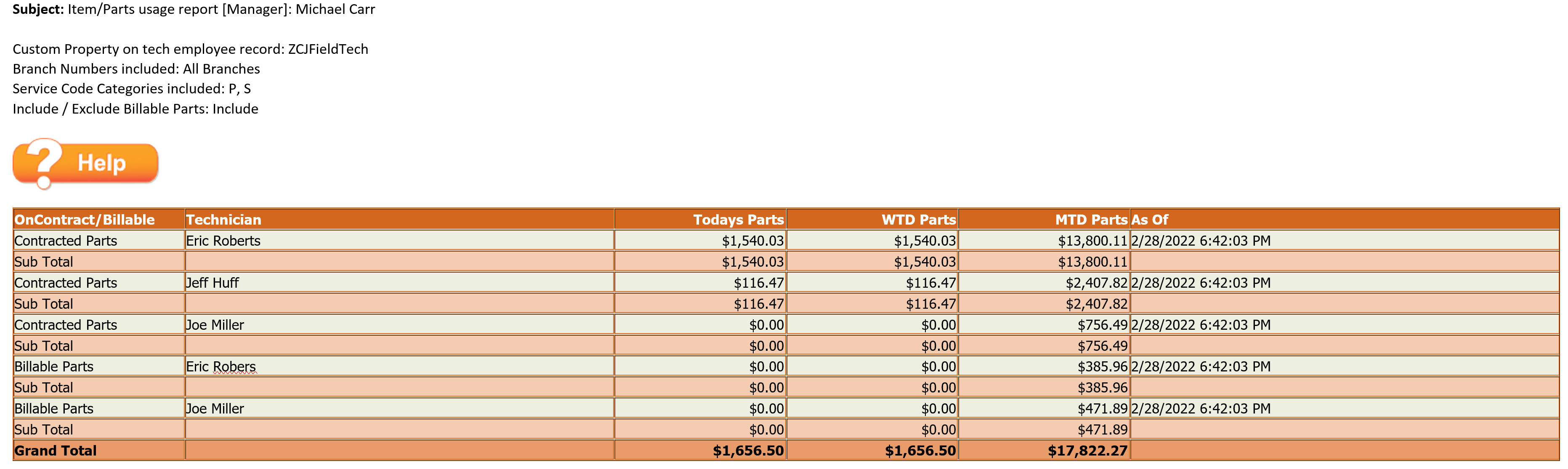
Task: Click the question mark icon on Help
Action: pyautogui.click(x=42, y=163)
